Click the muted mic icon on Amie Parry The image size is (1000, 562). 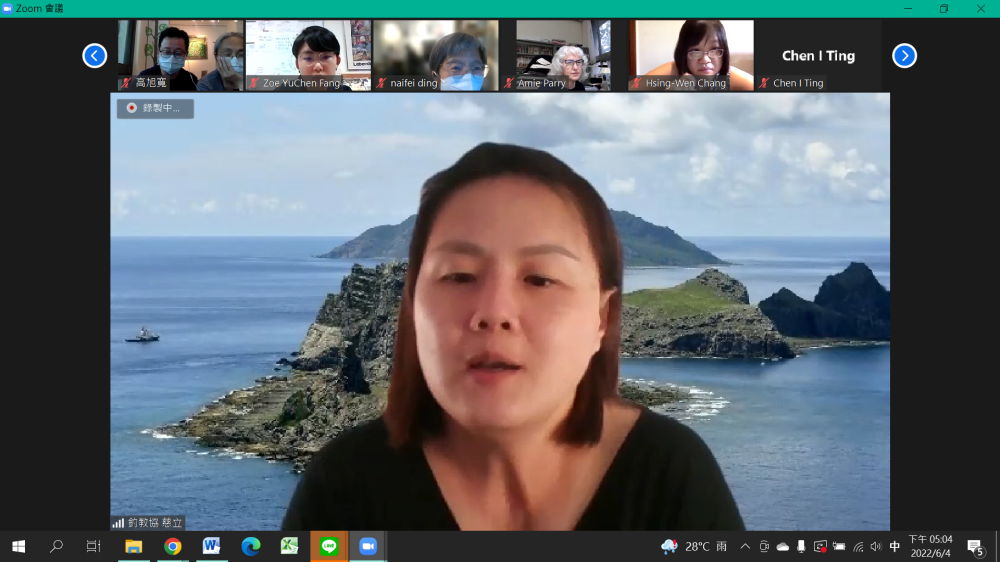pos(509,83)
